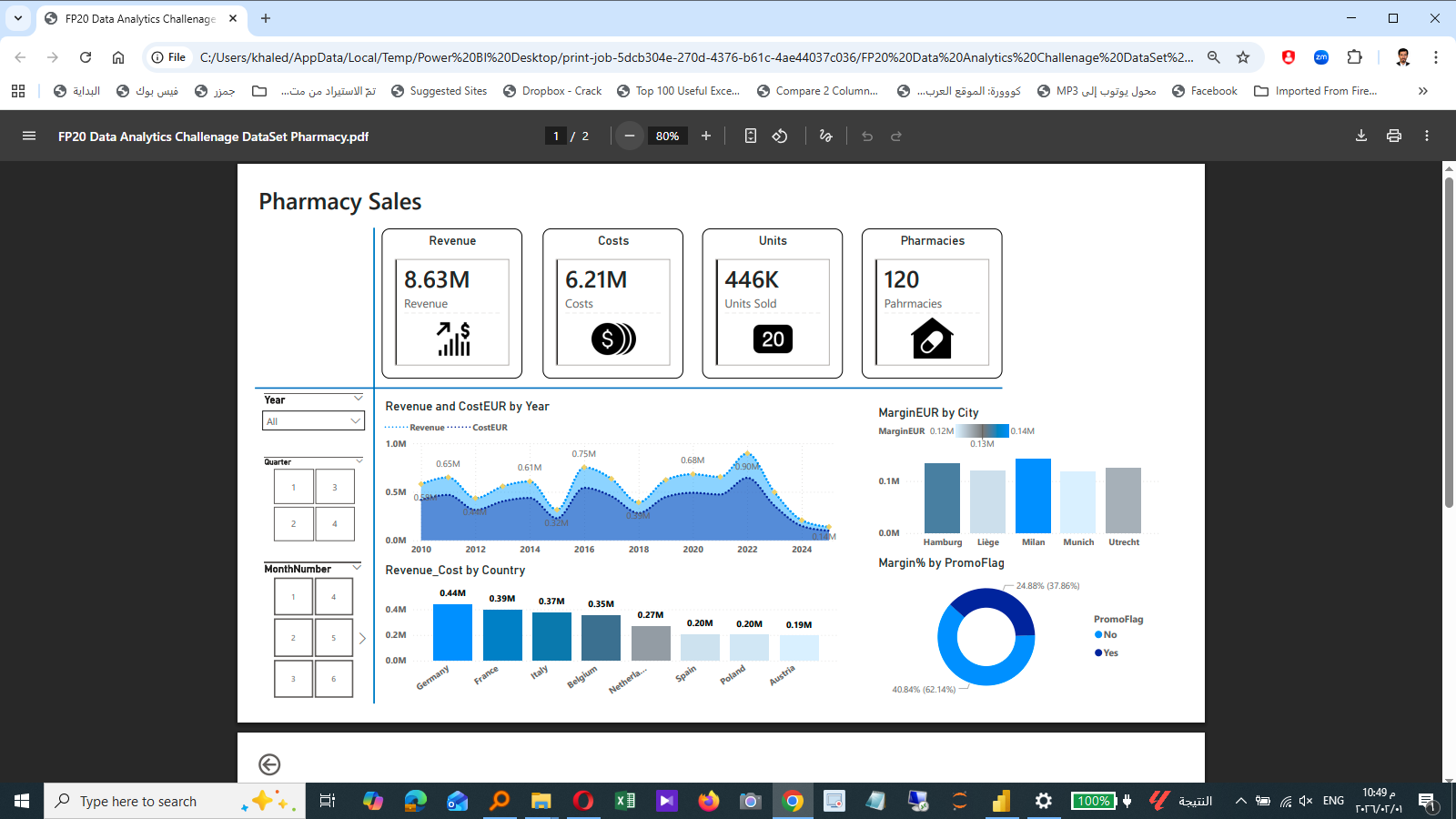Open the PDF sidebar hamburger menu
This screenshot has width=1456, height=819.
29,136
